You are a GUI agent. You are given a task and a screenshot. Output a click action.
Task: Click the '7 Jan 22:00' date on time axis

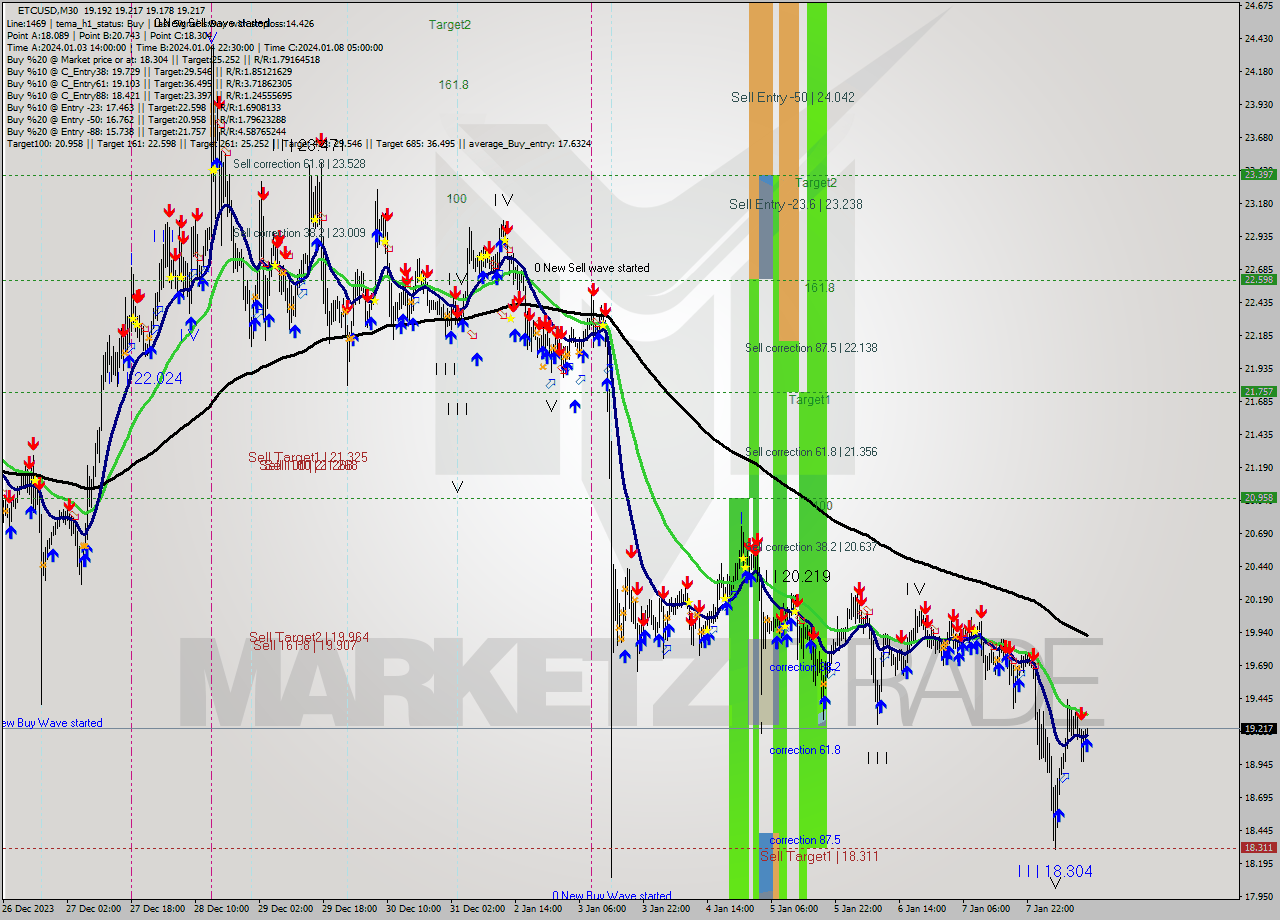point(1050,909)
